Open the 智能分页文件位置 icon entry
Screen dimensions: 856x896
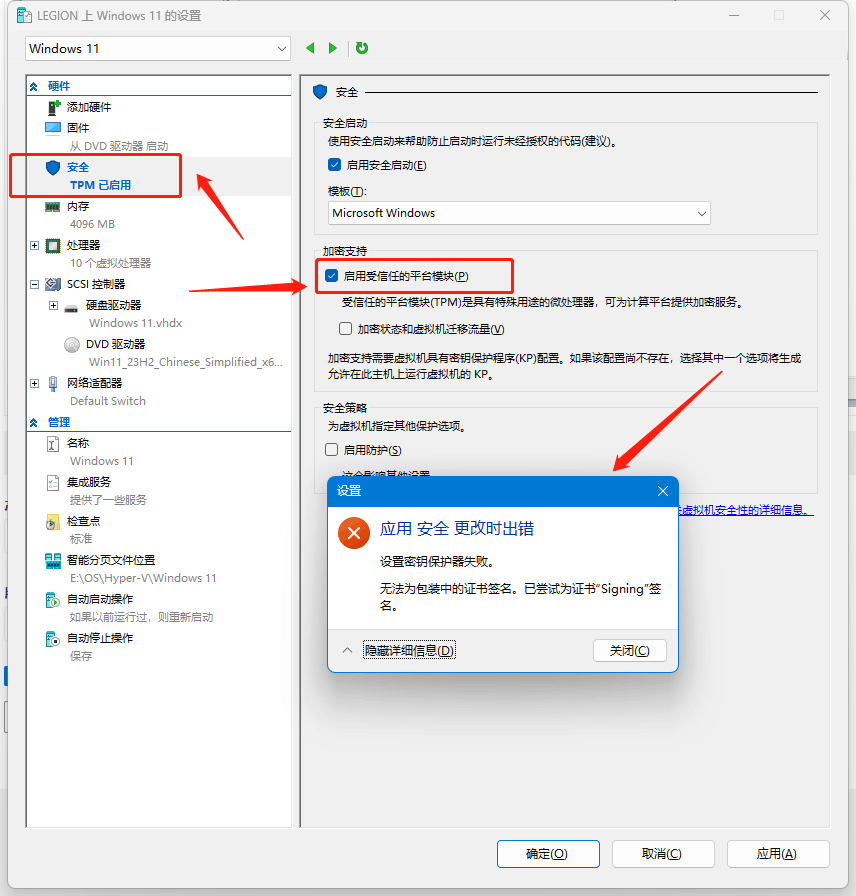pos(53,561)
